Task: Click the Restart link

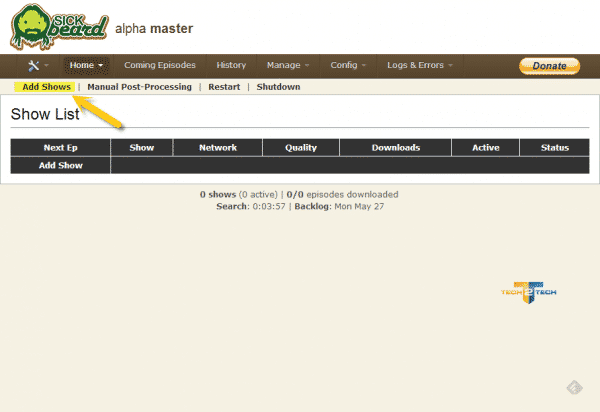Action: [224, 87]
